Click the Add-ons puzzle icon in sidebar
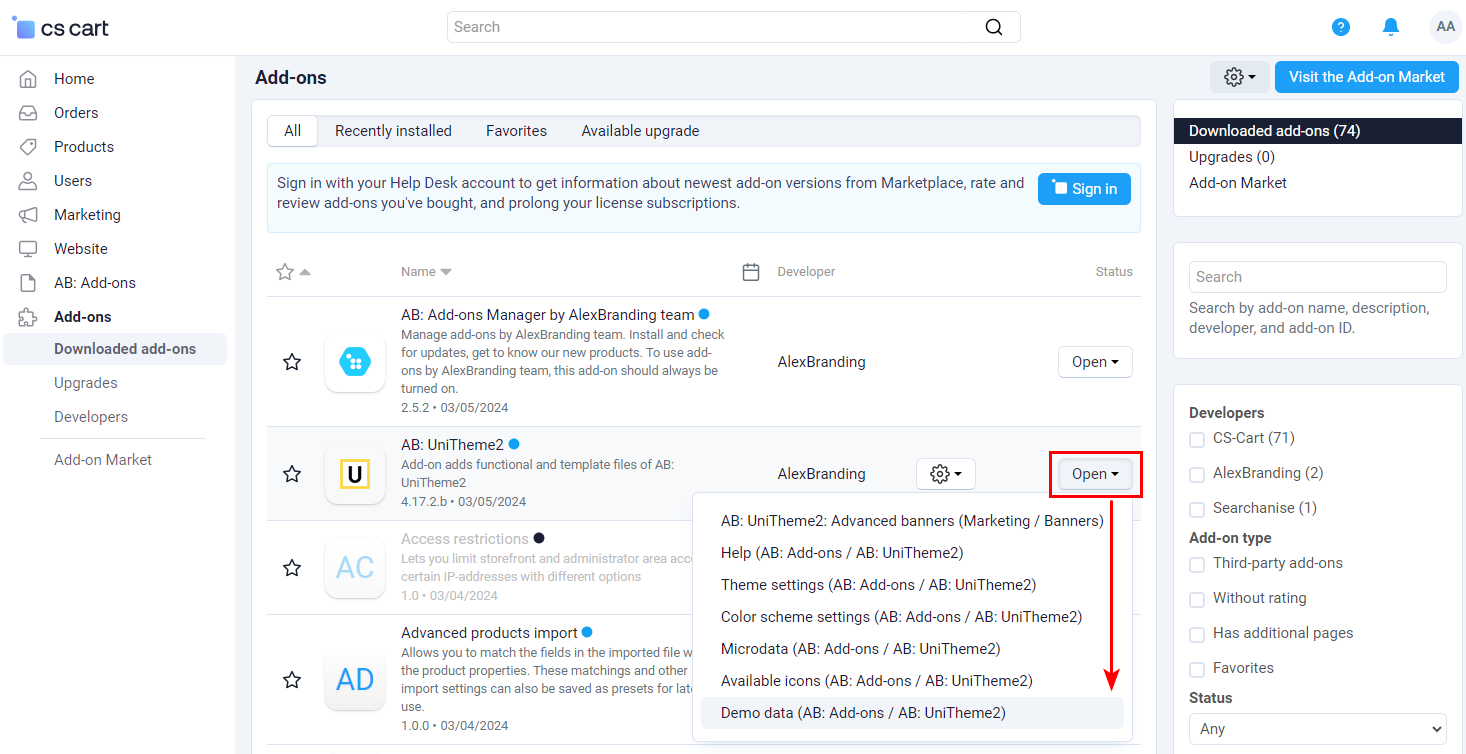 pyautogui.click(x=28, y=317)
